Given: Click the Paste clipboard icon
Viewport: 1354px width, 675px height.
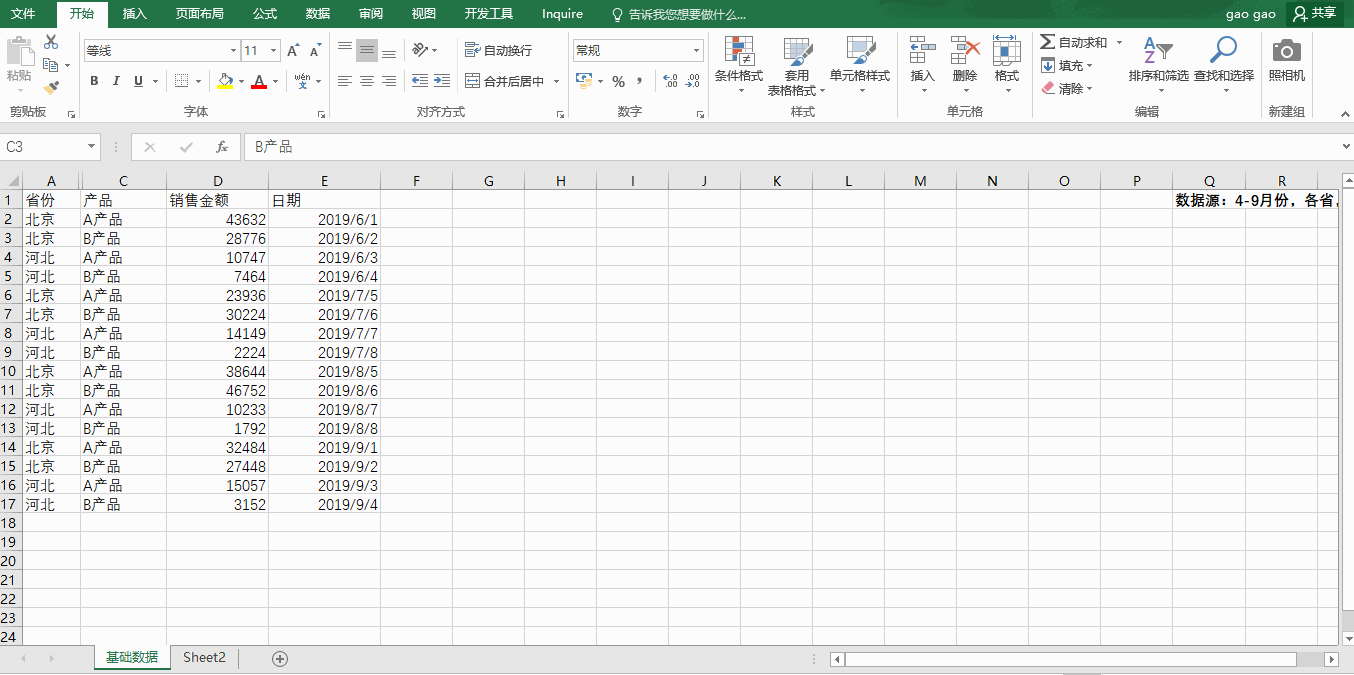Looking at the screenshot, I should [x=18, y=51].
